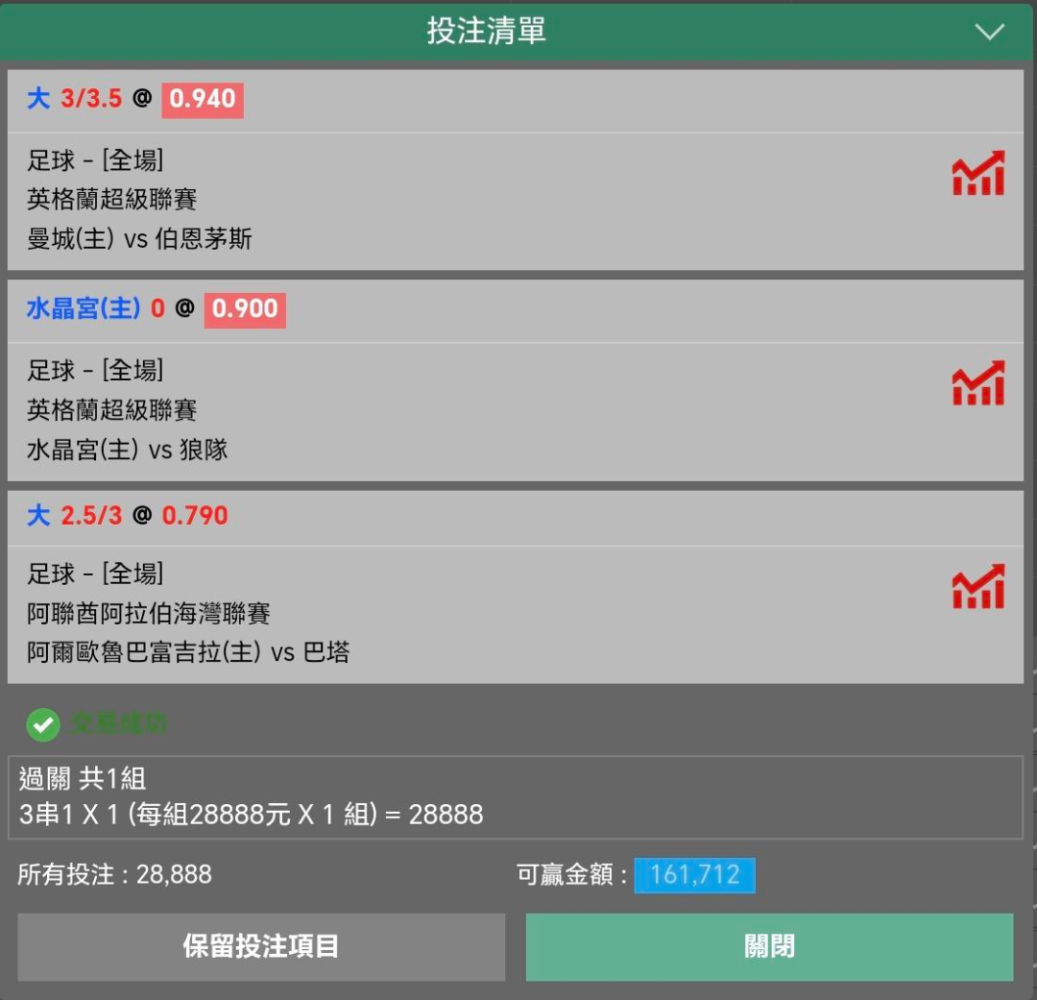Click the 曼城(主) vs 伯恩茅斯 match line

click(x=140, y=239)
